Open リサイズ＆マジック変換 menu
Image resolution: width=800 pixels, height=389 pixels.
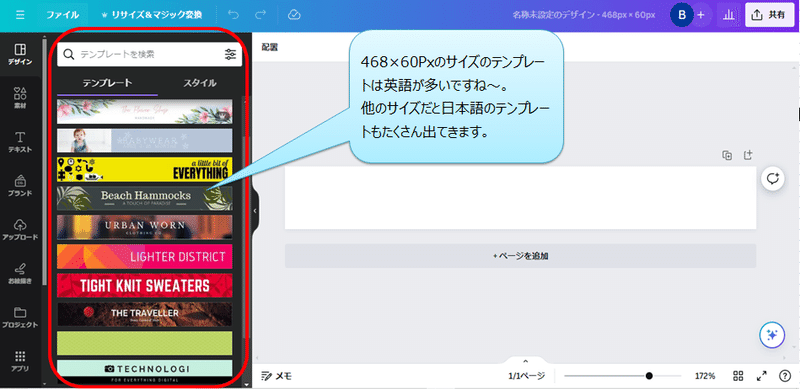(152, 15)
